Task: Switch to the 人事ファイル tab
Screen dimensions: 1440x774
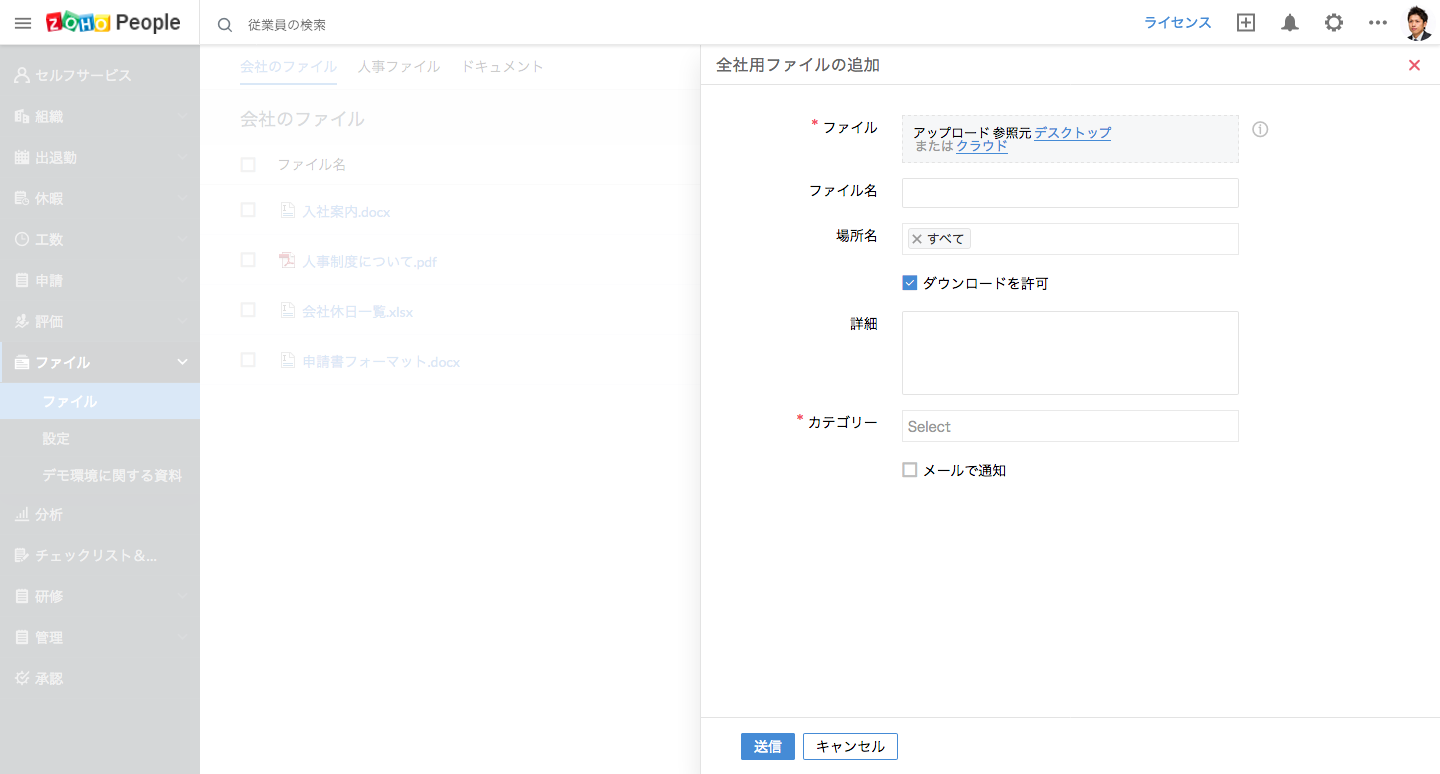Action: coord(398,66)
